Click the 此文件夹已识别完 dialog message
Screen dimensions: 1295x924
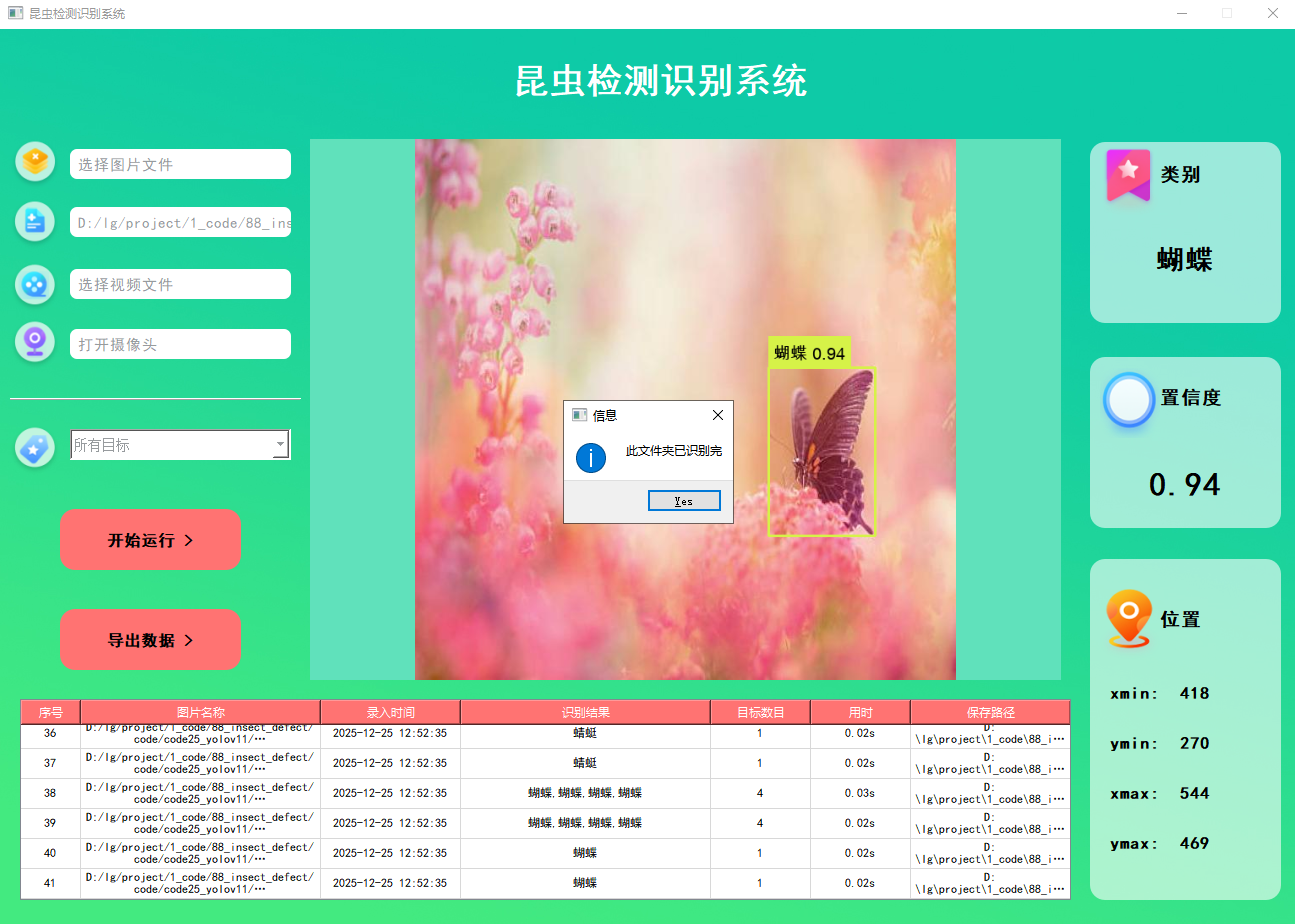point(674,451)
